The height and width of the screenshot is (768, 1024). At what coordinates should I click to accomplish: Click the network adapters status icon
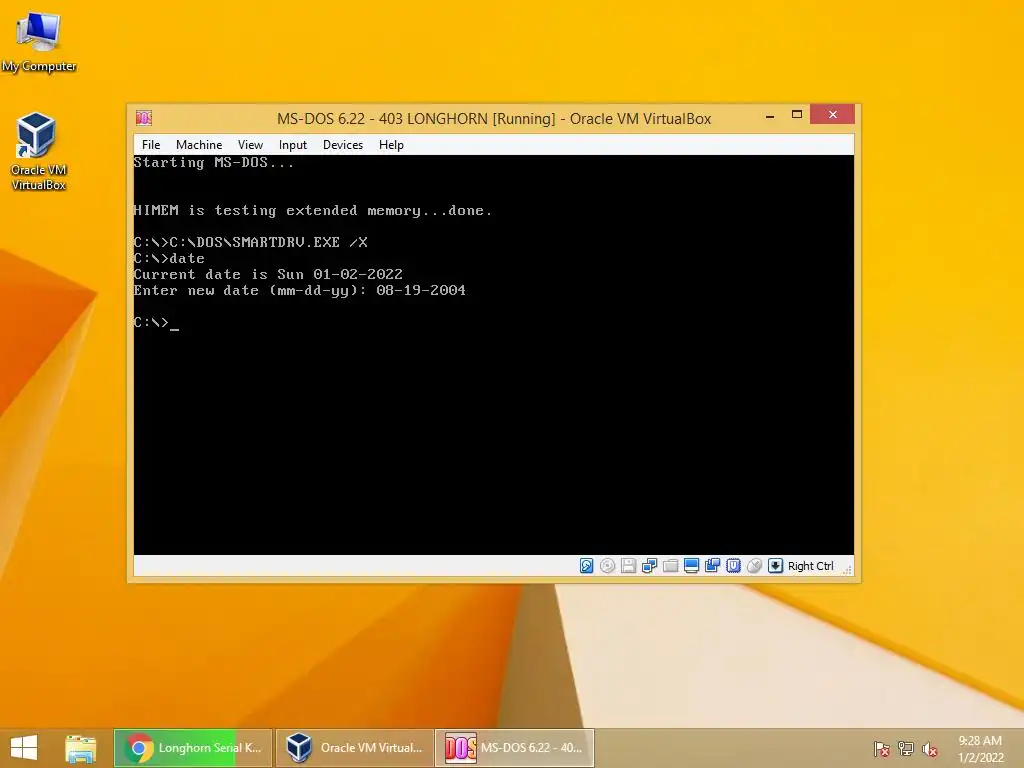(649, 566)
